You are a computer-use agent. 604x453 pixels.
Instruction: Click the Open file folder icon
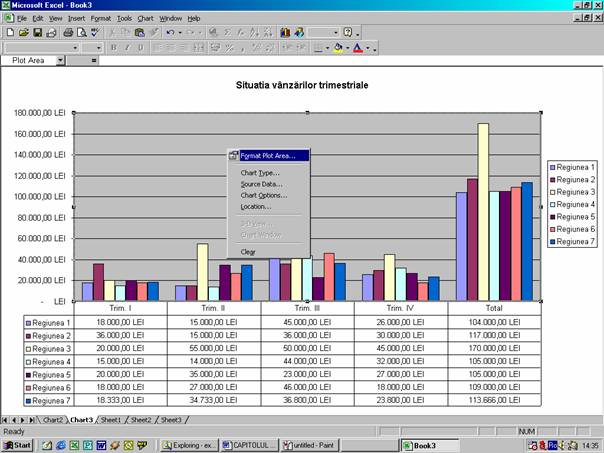pos(23,33)
